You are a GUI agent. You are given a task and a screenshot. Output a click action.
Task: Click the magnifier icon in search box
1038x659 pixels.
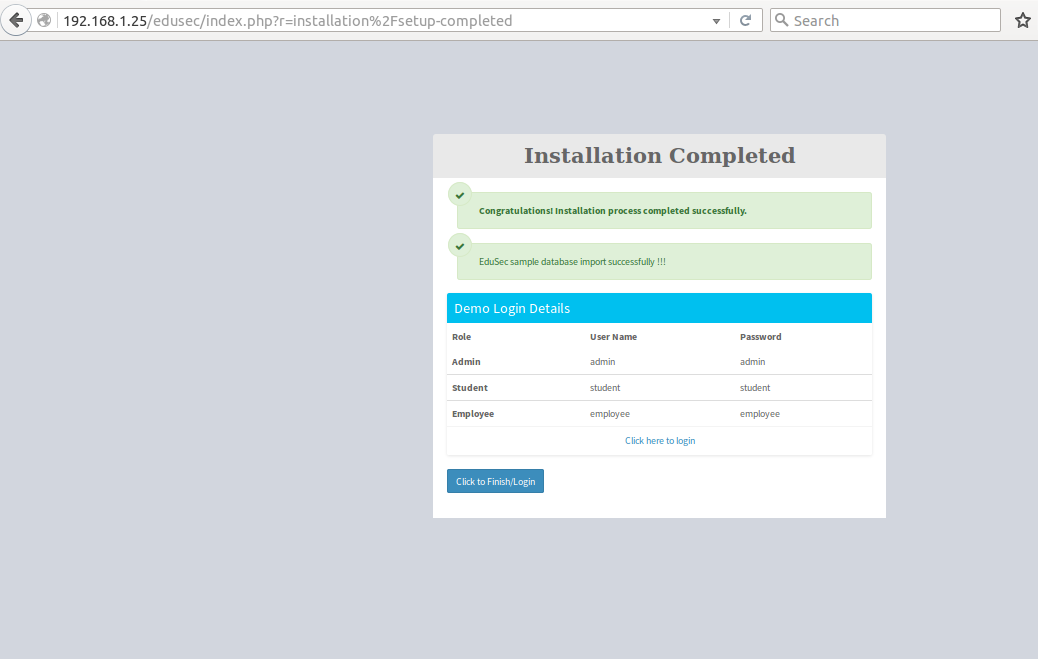pos(782,21)
